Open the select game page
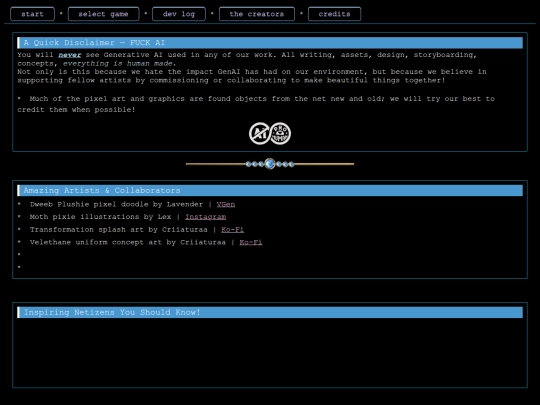The width and height of the screenshot is (540, 405). [104, 14]
